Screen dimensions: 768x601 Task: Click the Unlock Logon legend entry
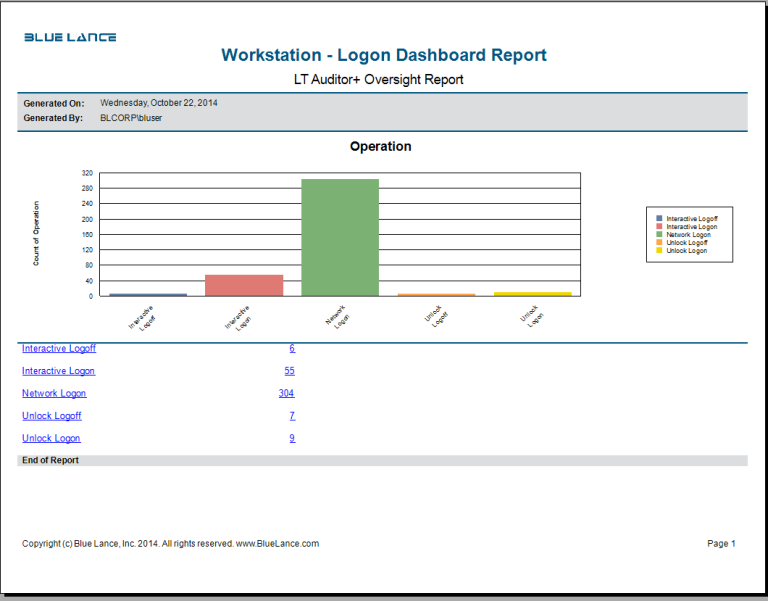click(686, 250)
